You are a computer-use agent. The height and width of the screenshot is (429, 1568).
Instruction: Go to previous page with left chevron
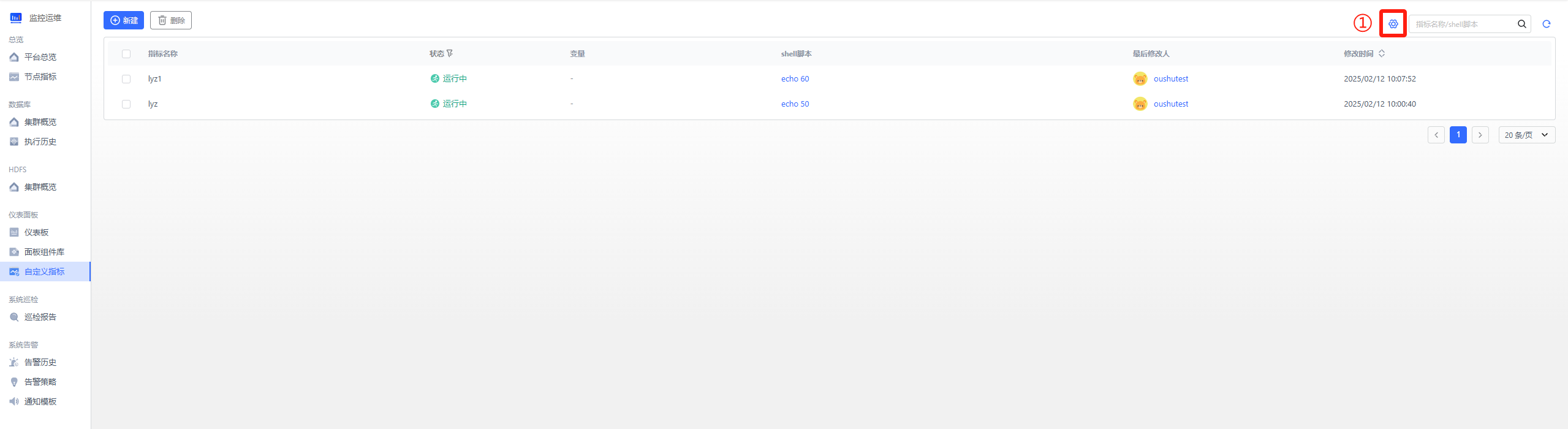1436,135
